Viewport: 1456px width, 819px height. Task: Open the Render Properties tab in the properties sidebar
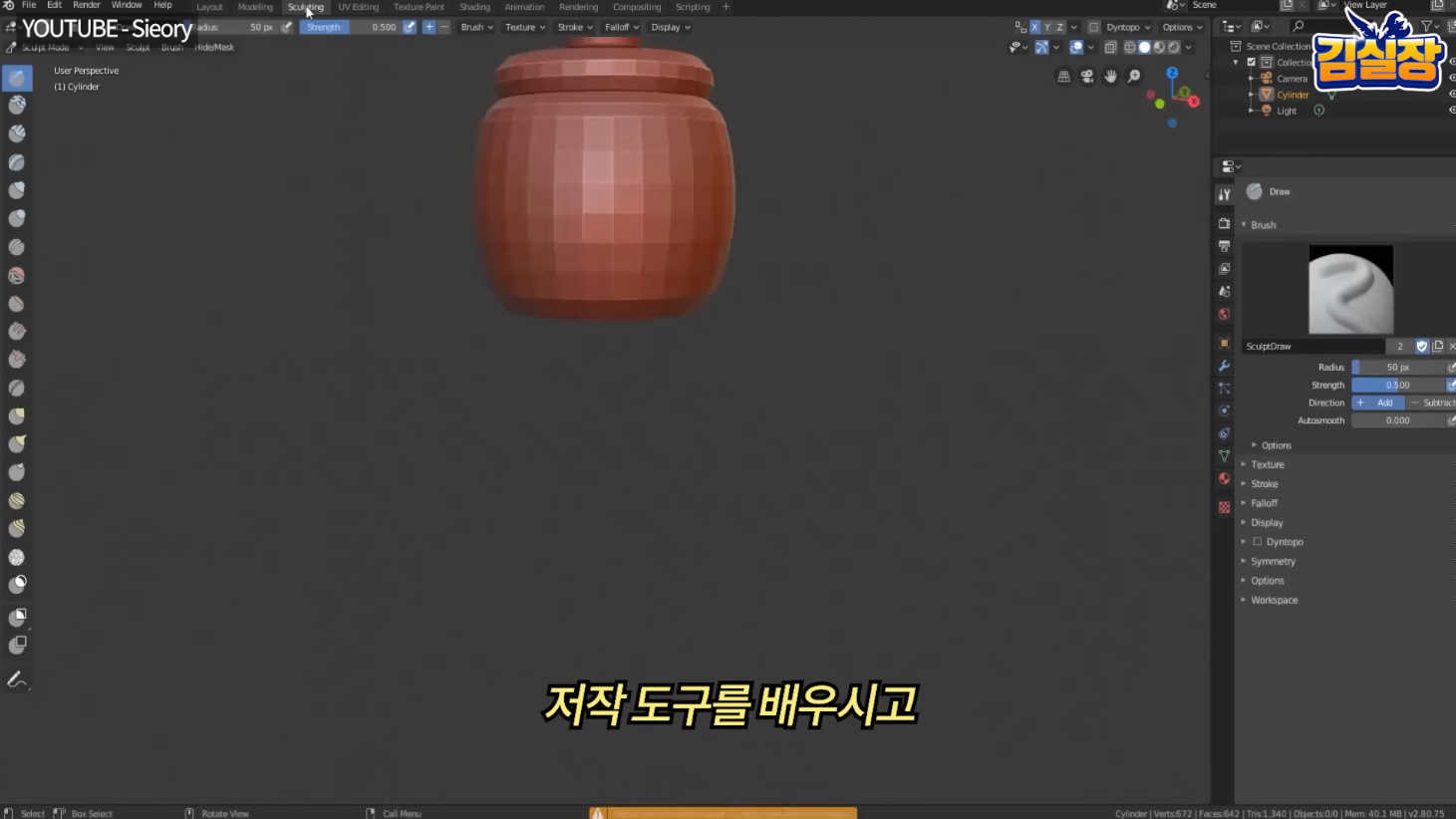point(1223,223)
